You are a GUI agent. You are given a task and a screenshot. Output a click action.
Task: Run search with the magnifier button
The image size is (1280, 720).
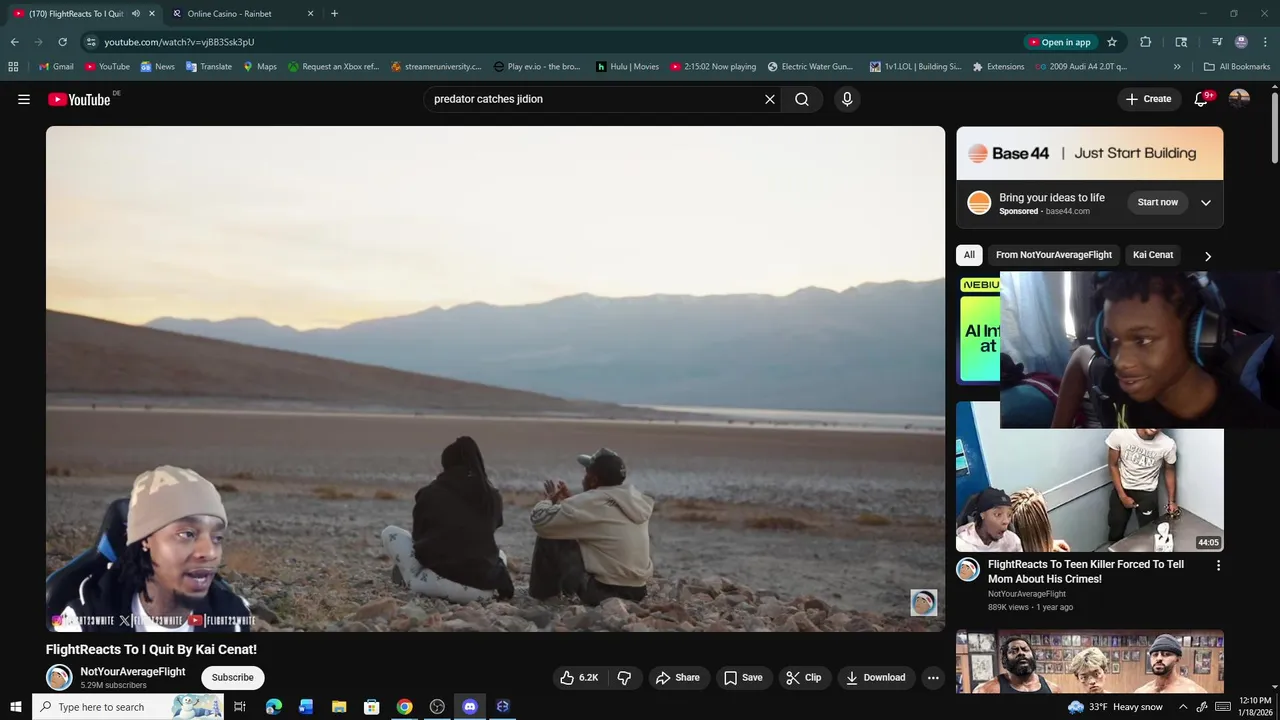[x=802, y=99]
